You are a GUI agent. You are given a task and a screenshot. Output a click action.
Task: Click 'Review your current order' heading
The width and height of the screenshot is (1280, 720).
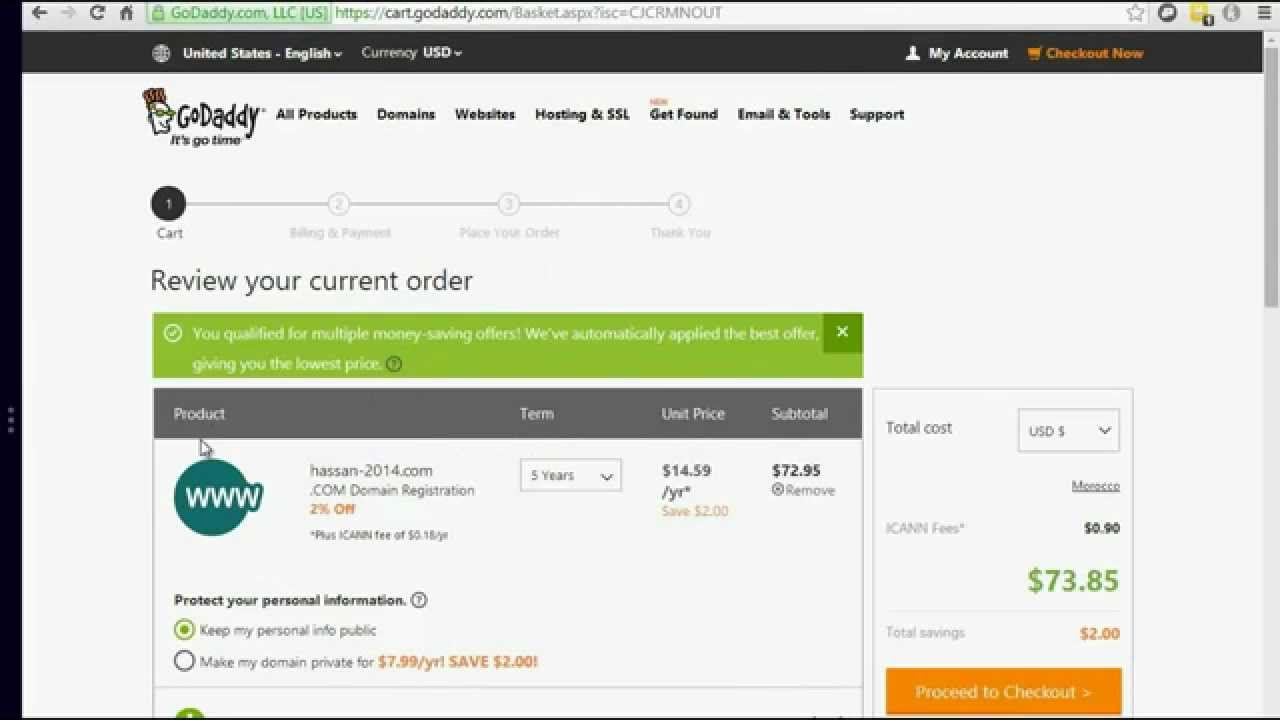311,281
